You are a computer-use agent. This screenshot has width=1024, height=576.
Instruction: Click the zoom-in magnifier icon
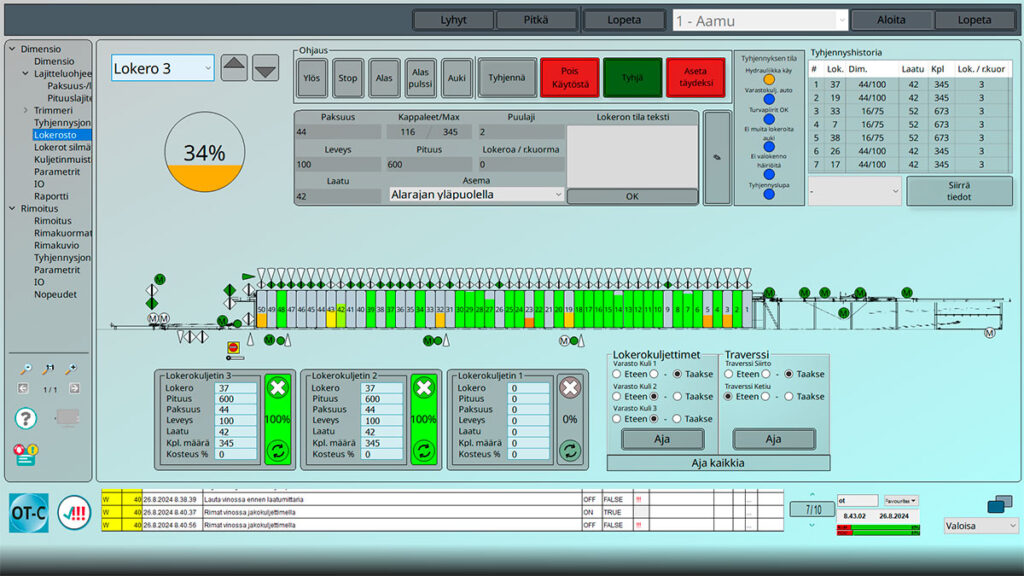pyautogui.click(x=70, y=369)
